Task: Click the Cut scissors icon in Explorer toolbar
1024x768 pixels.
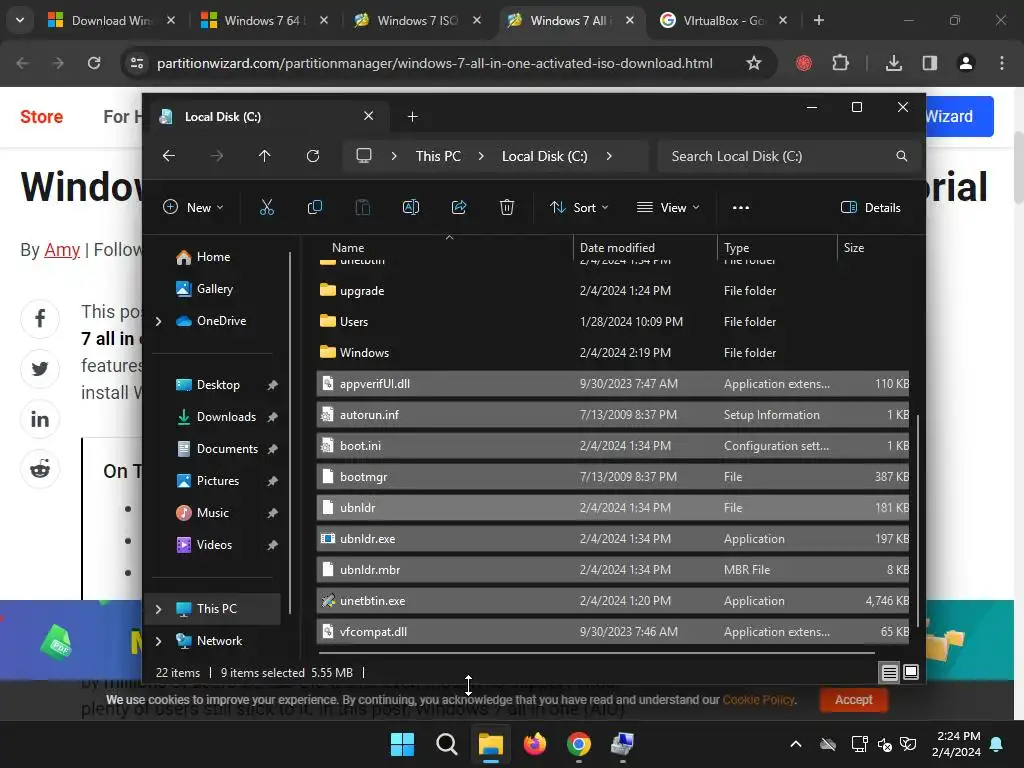Action: point(266,208)
